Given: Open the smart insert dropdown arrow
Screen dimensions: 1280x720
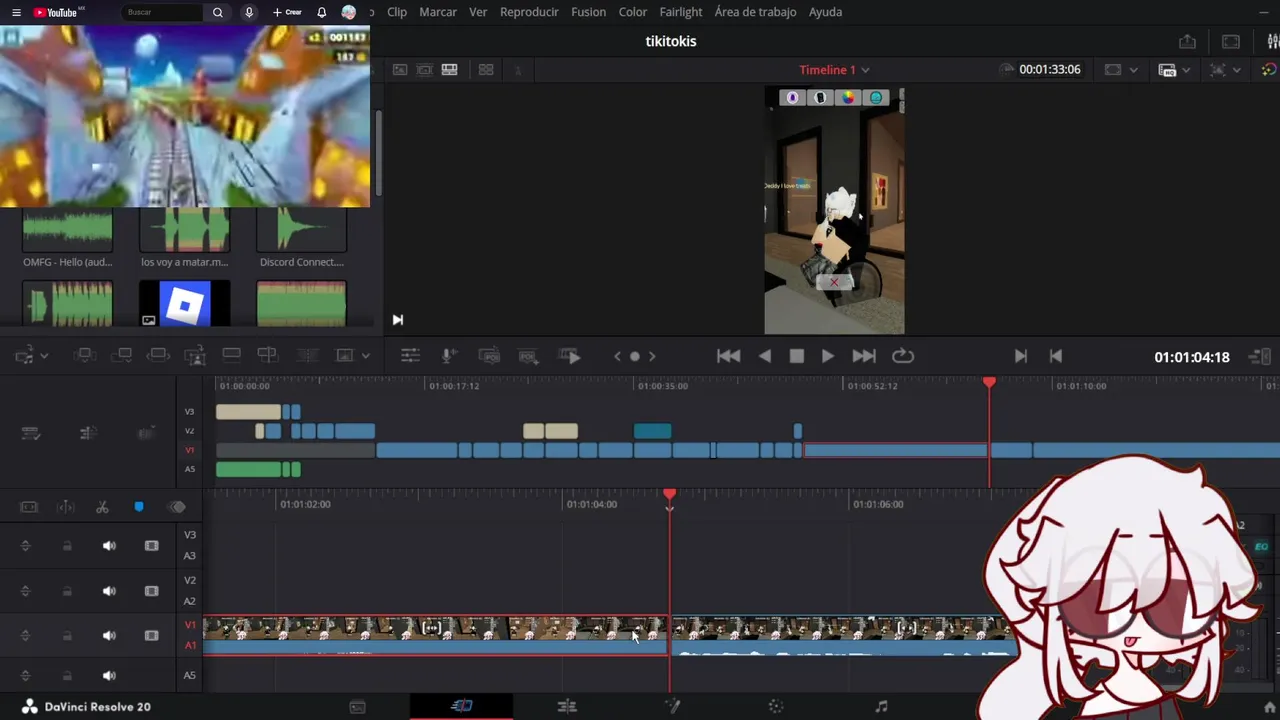Looking at the screenshot, I should click(x=44, y=356).
